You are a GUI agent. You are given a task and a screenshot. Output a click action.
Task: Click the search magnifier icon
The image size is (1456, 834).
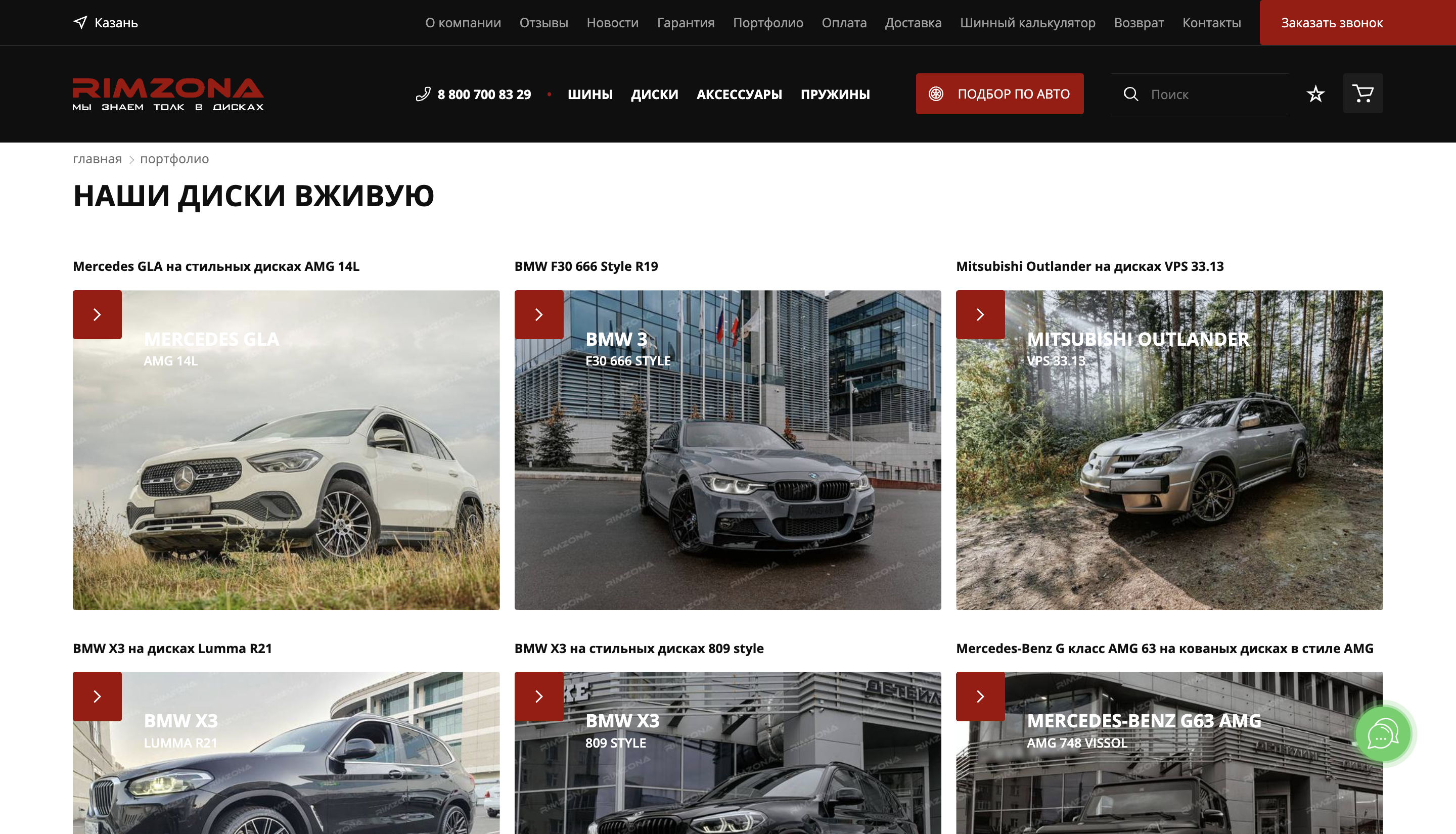(x=1130, y=94)
